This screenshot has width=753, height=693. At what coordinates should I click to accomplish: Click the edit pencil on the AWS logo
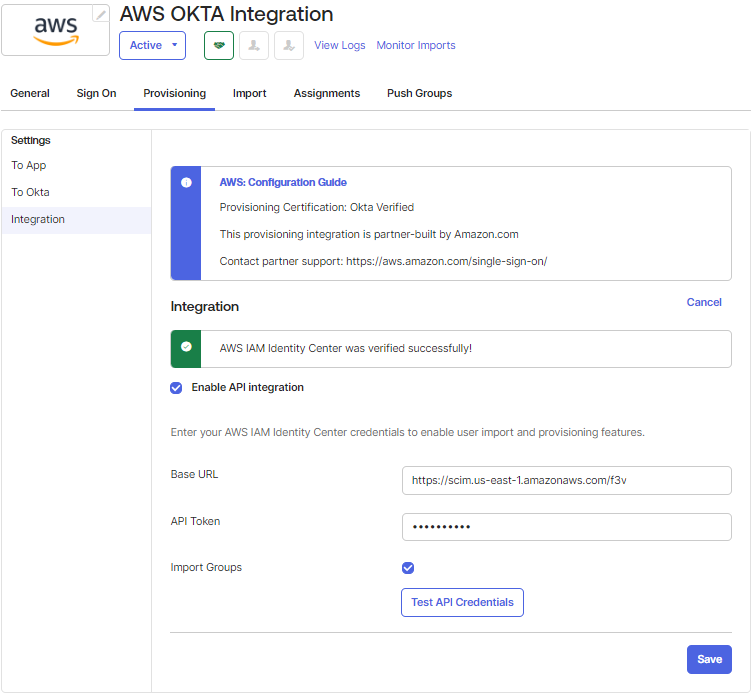tap(101, 15)
